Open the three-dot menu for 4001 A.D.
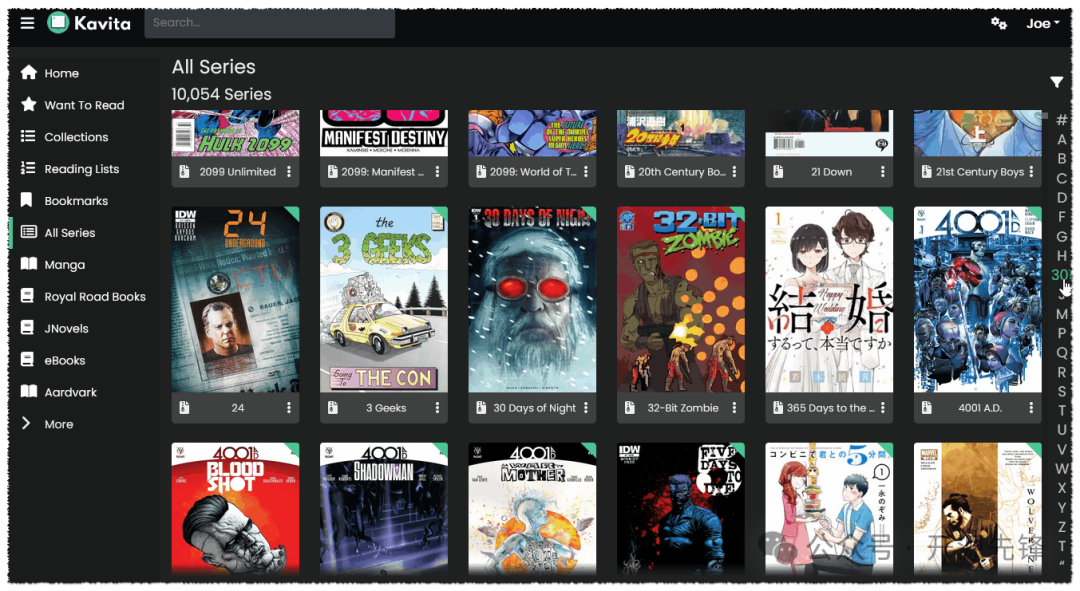Viewport: 1080px width, 591px height. coord(1031,408)
